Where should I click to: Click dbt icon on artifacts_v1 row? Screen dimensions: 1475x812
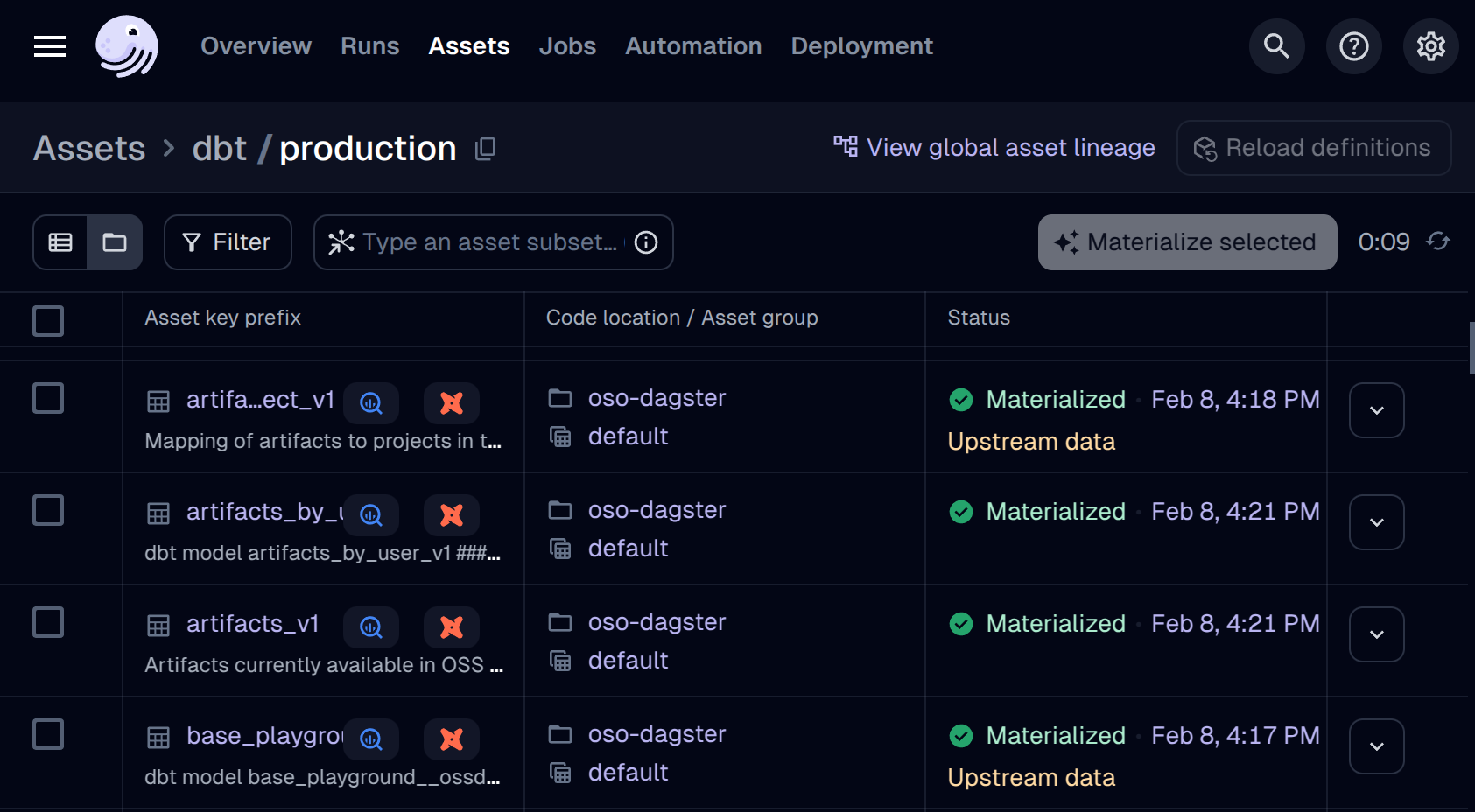click(x=452, y=627)
